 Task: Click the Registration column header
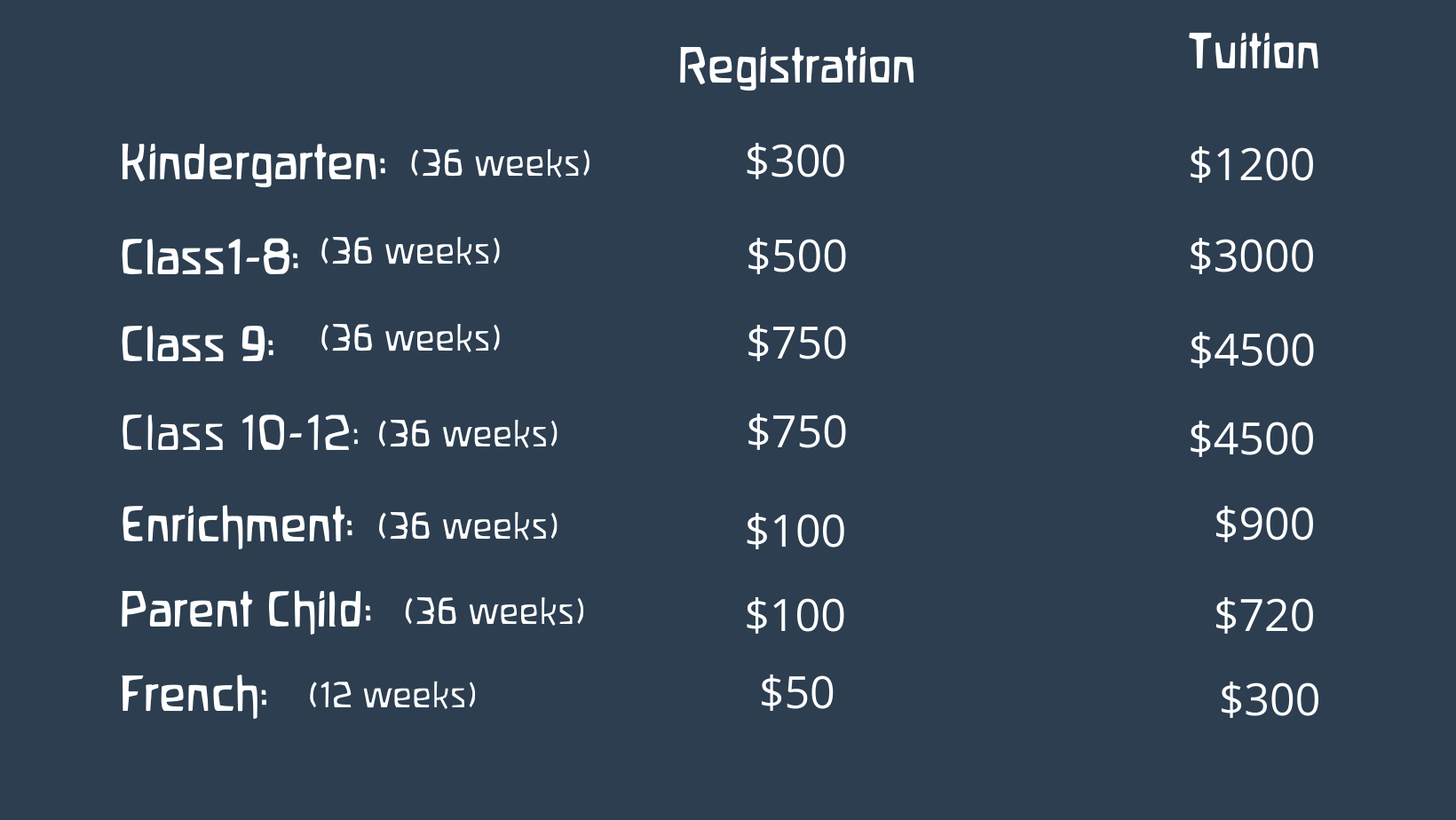[795, 67]
